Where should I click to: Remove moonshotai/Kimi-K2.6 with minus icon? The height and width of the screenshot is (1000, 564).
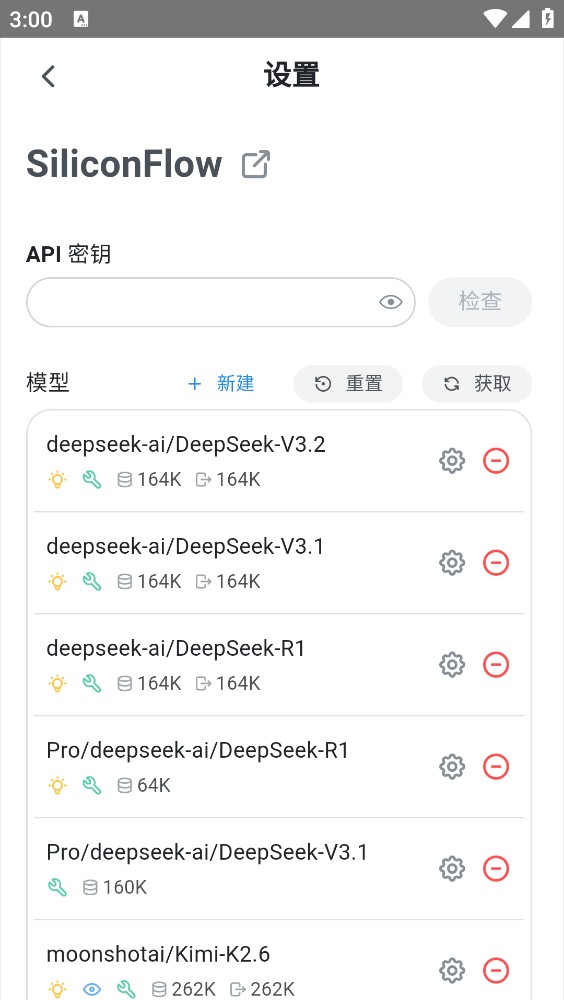pos(496,971)
